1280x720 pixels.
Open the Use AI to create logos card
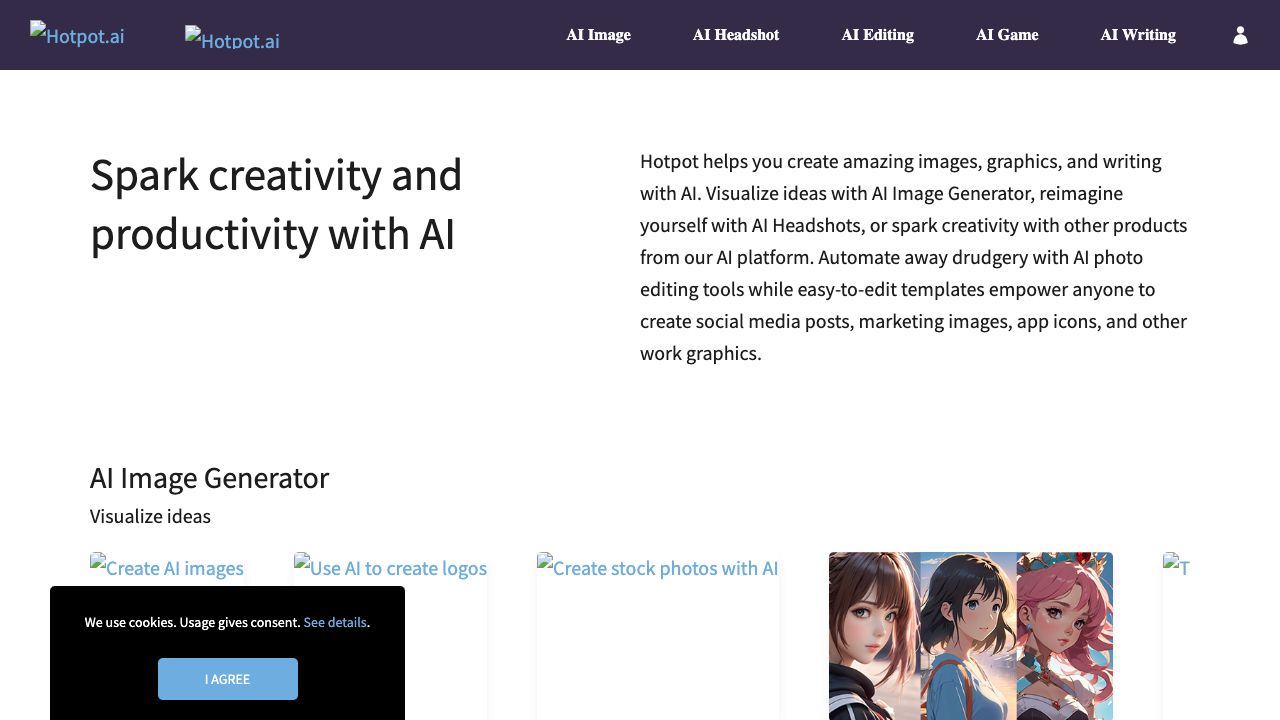click(390, 568)
